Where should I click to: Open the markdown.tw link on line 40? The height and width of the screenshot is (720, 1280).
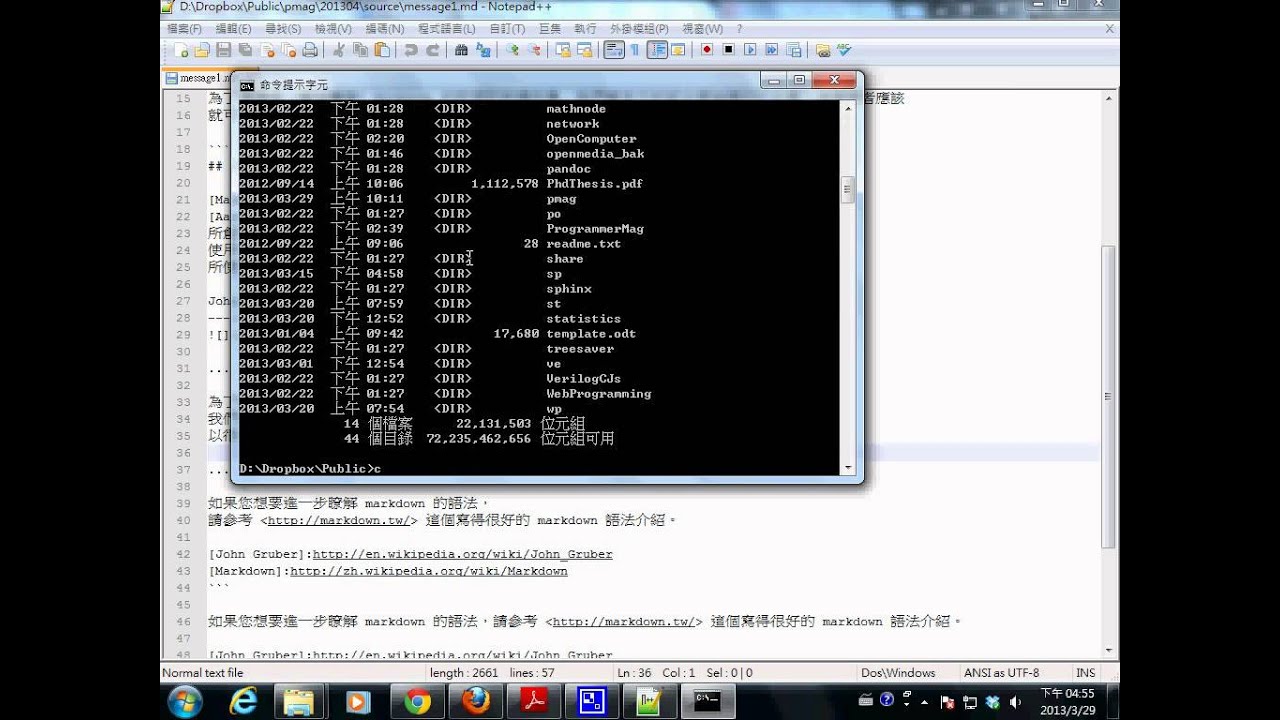click(338, 520)
